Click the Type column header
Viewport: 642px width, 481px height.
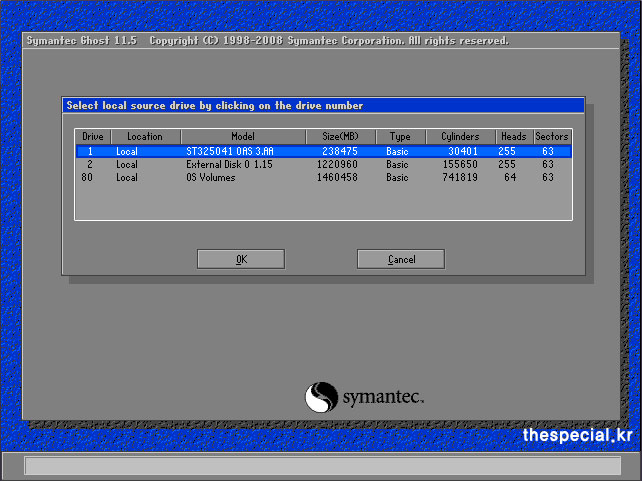click(x=400, y=136)
